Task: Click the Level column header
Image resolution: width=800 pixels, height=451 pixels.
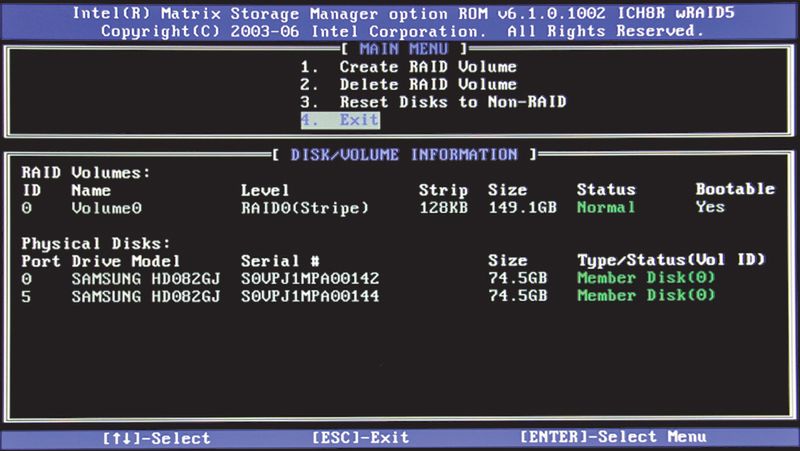Action: [x=265, y=191]
